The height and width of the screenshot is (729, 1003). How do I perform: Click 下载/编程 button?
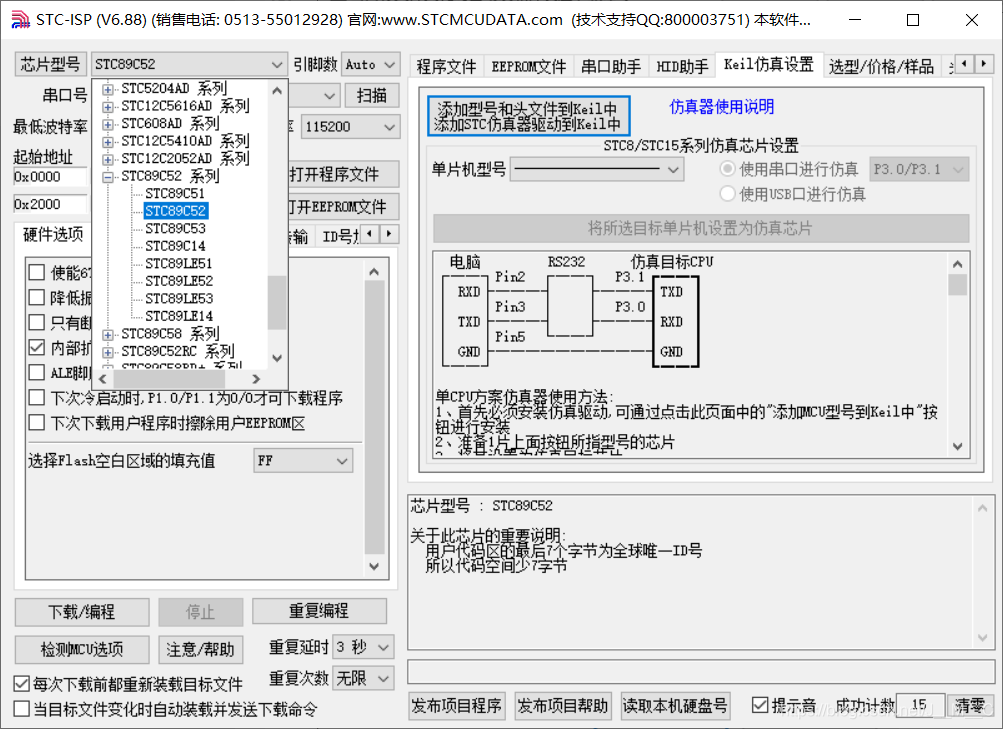click(x=82, y=612)
